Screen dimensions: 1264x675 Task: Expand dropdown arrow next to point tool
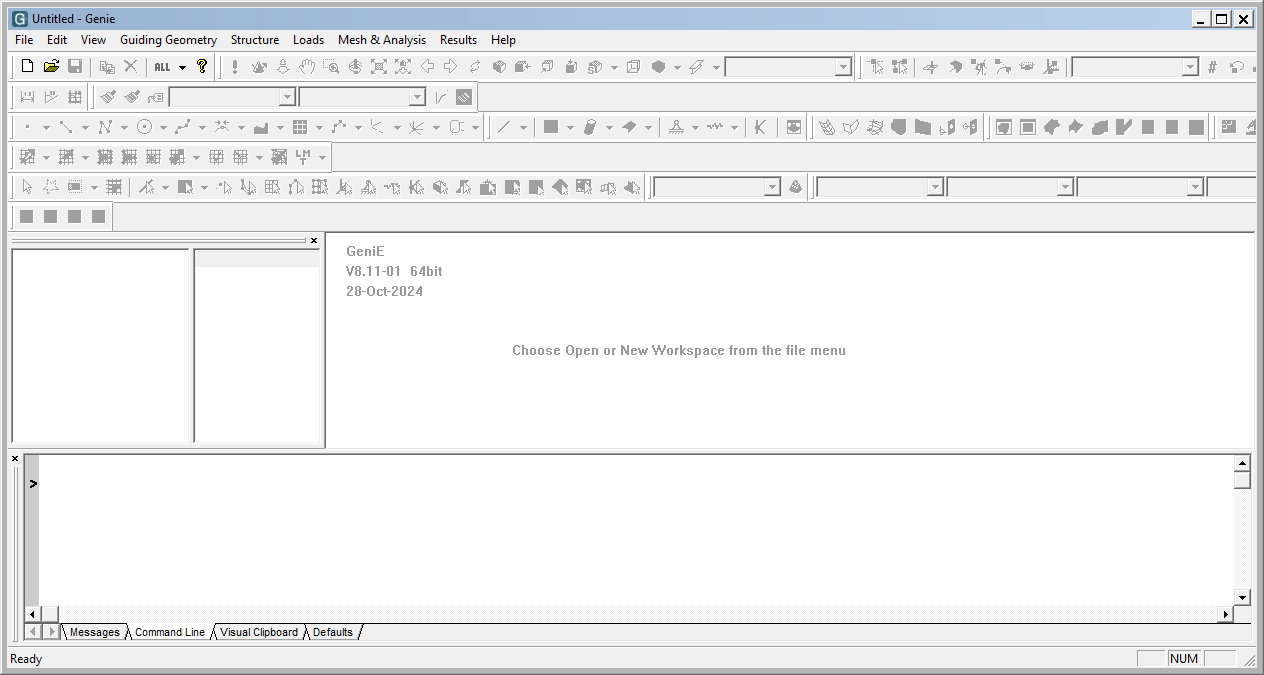46,127
